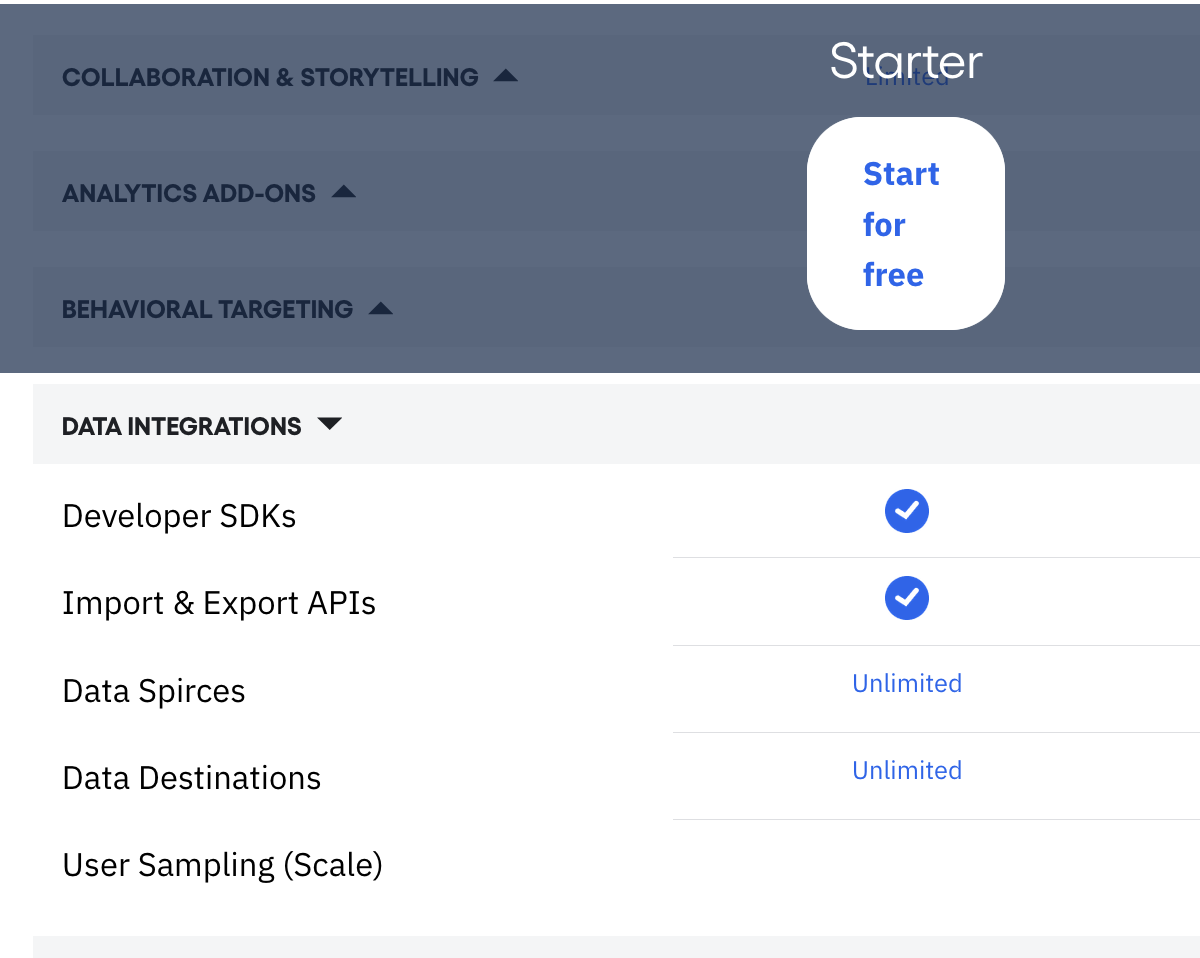Select the Analytics Add-ons section title
The width and height of the screenshot is (1200, 958).
[x=189, y=193]
